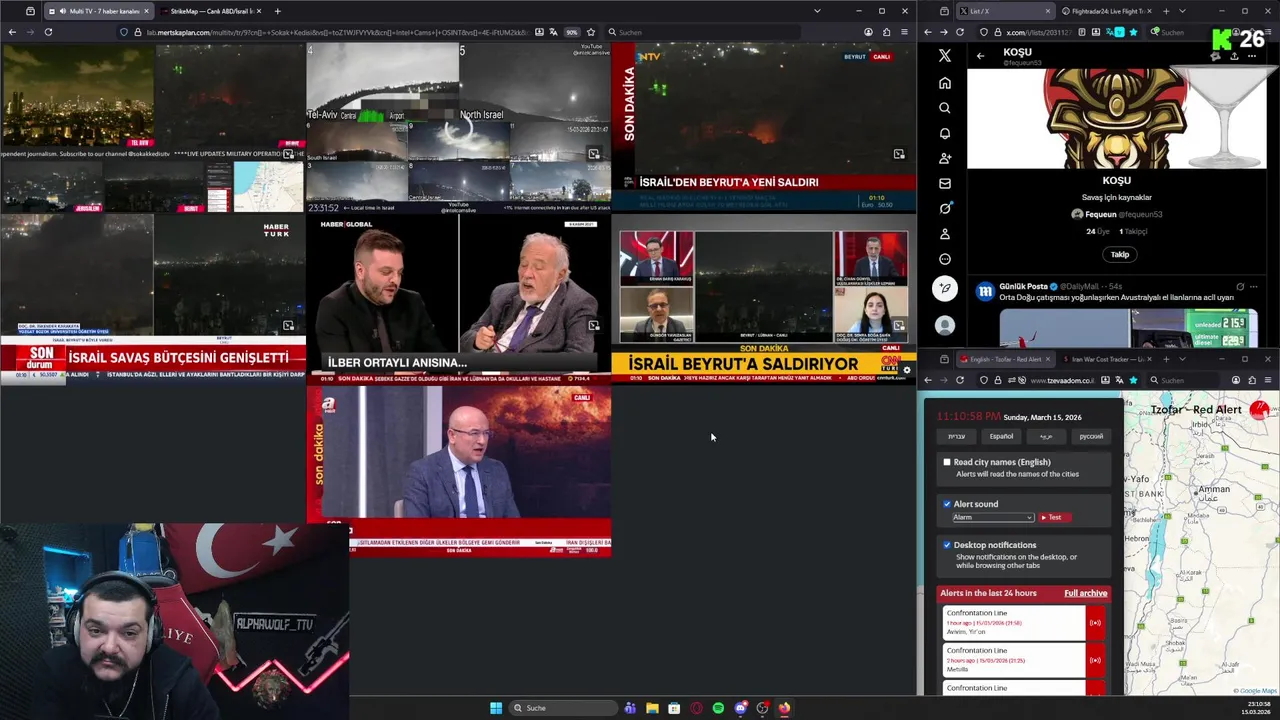Viewport: 1280px width, 720px height.
Task: Switch Tzofar language to русский
Action: pyautogui.click(x=1091, y=436)
